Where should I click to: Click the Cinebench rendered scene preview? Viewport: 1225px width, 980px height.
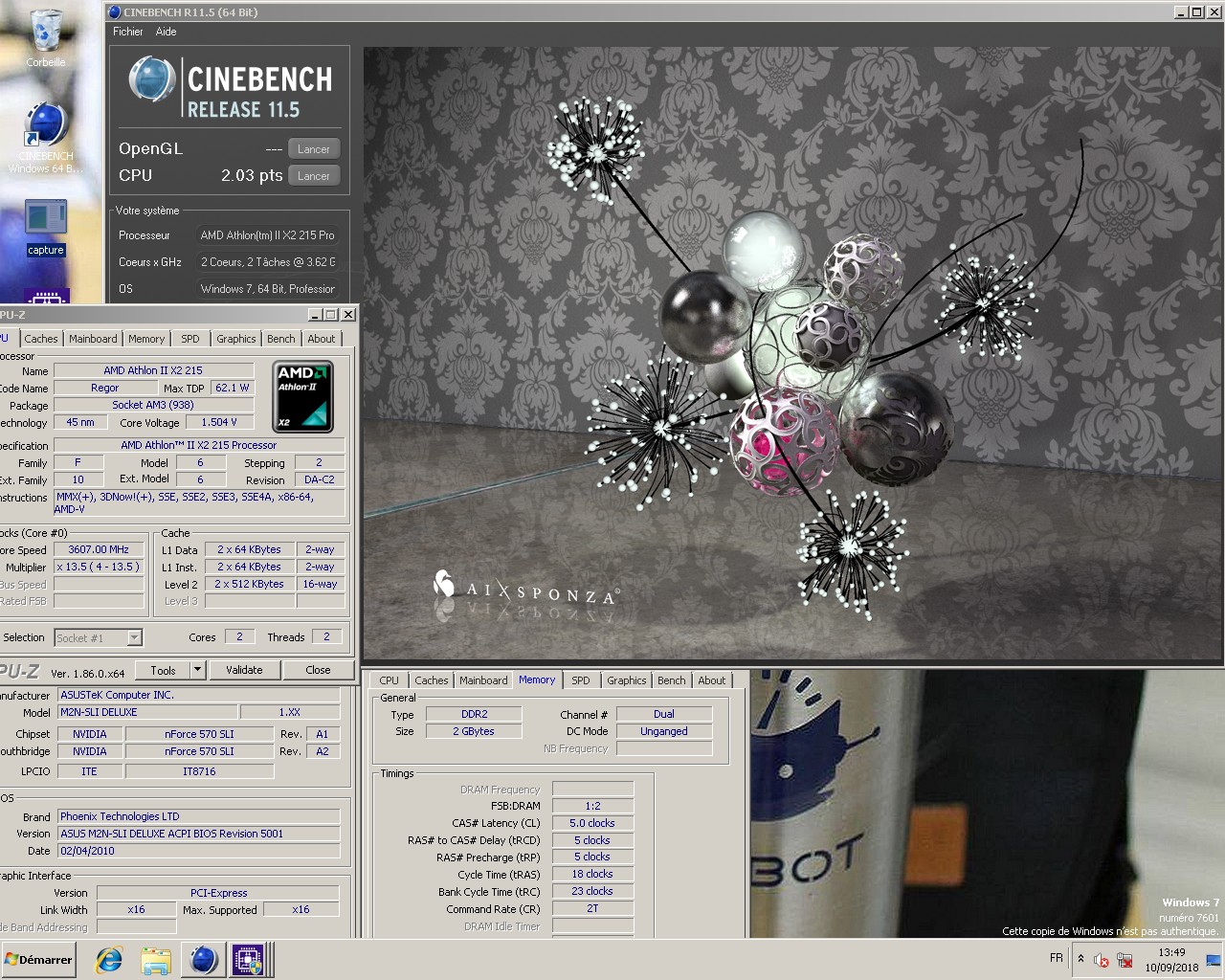tap(791, 353)
